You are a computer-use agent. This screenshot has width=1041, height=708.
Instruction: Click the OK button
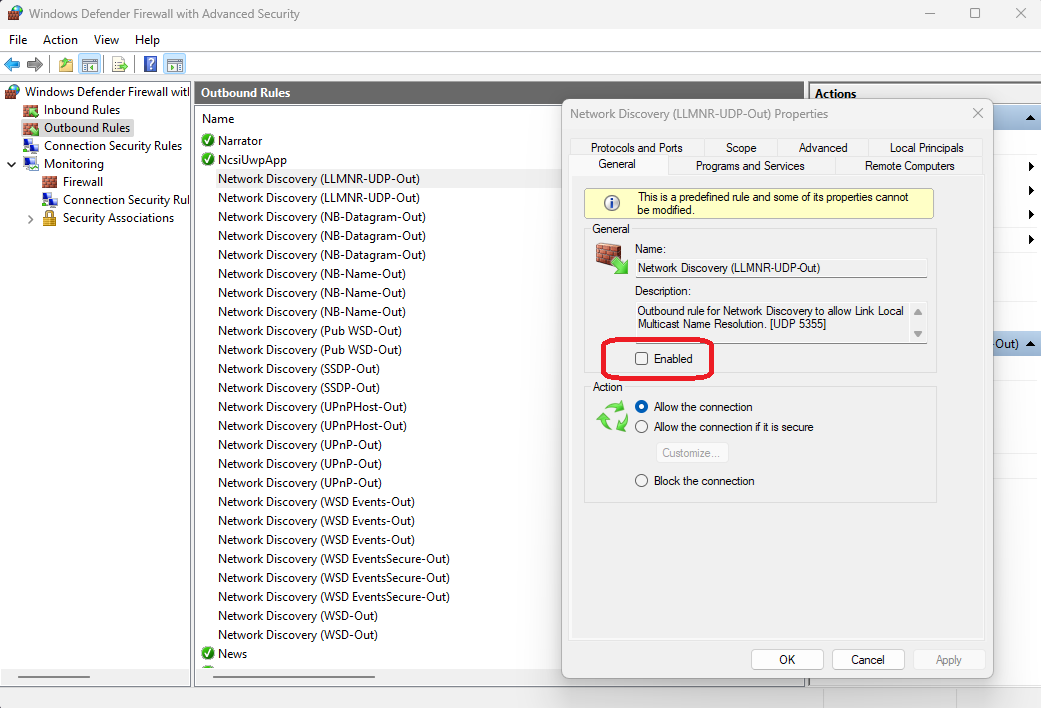787,660
